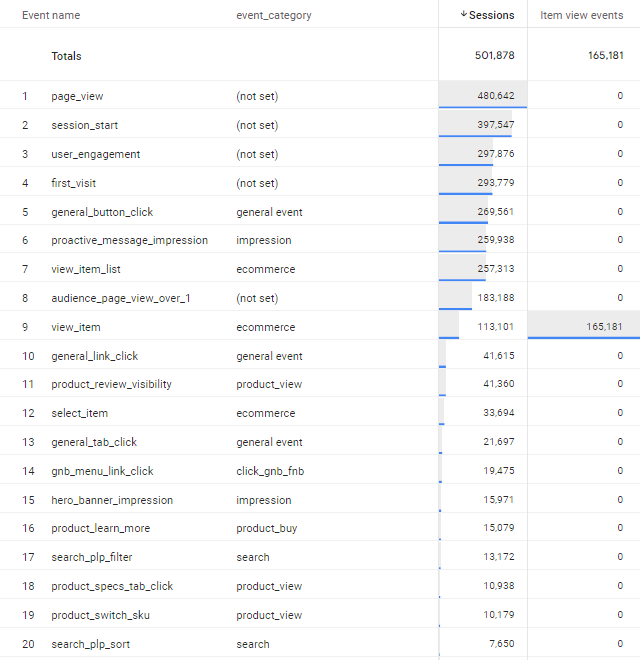Image resolution: width=640 pixels, height=660 pixels.
Task: Select the Event name column header
Action: (51, 16)
